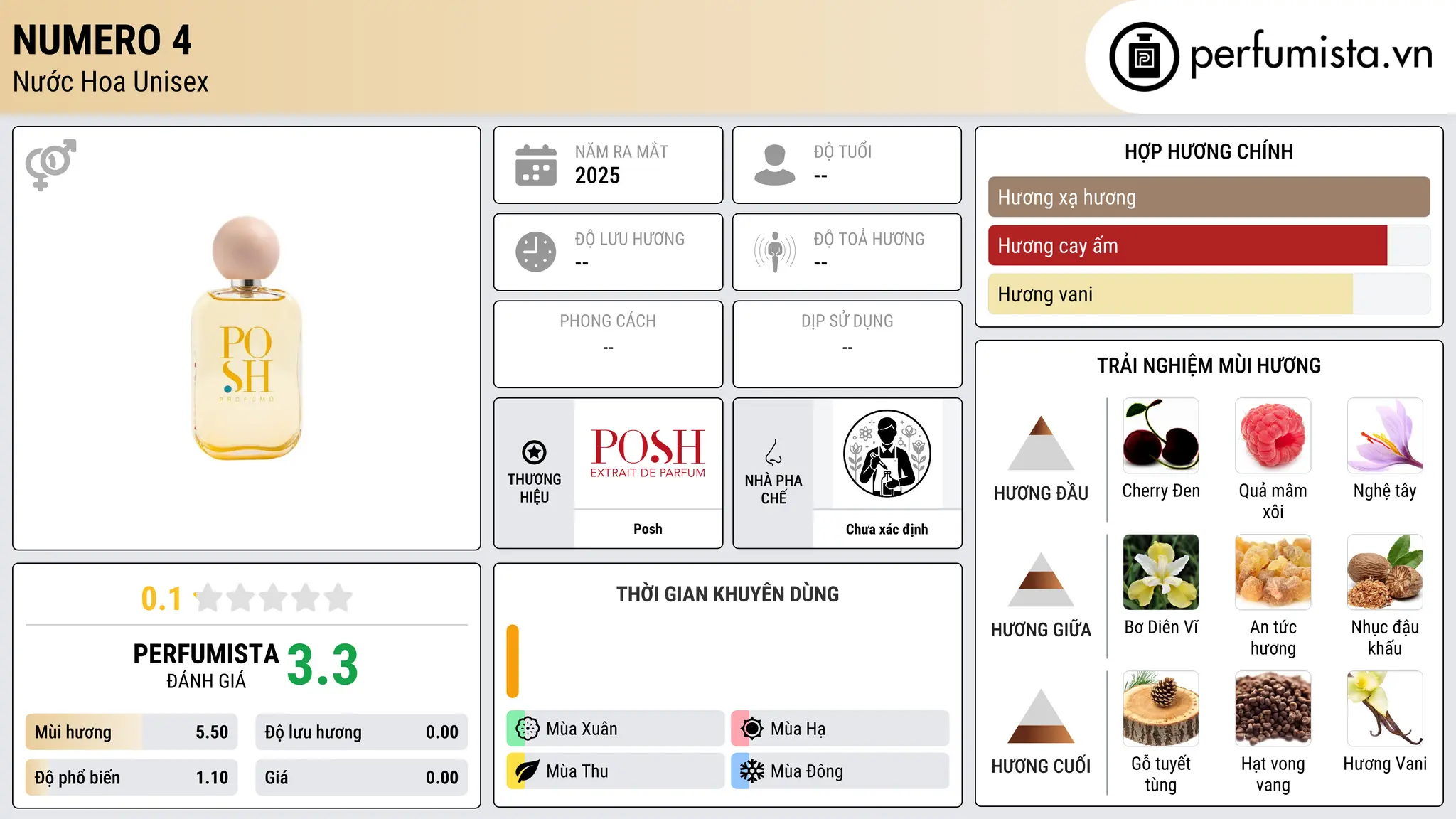1456x819 pixels.
Task: Click the Mùi hương score bar
Action: (132, 732)
